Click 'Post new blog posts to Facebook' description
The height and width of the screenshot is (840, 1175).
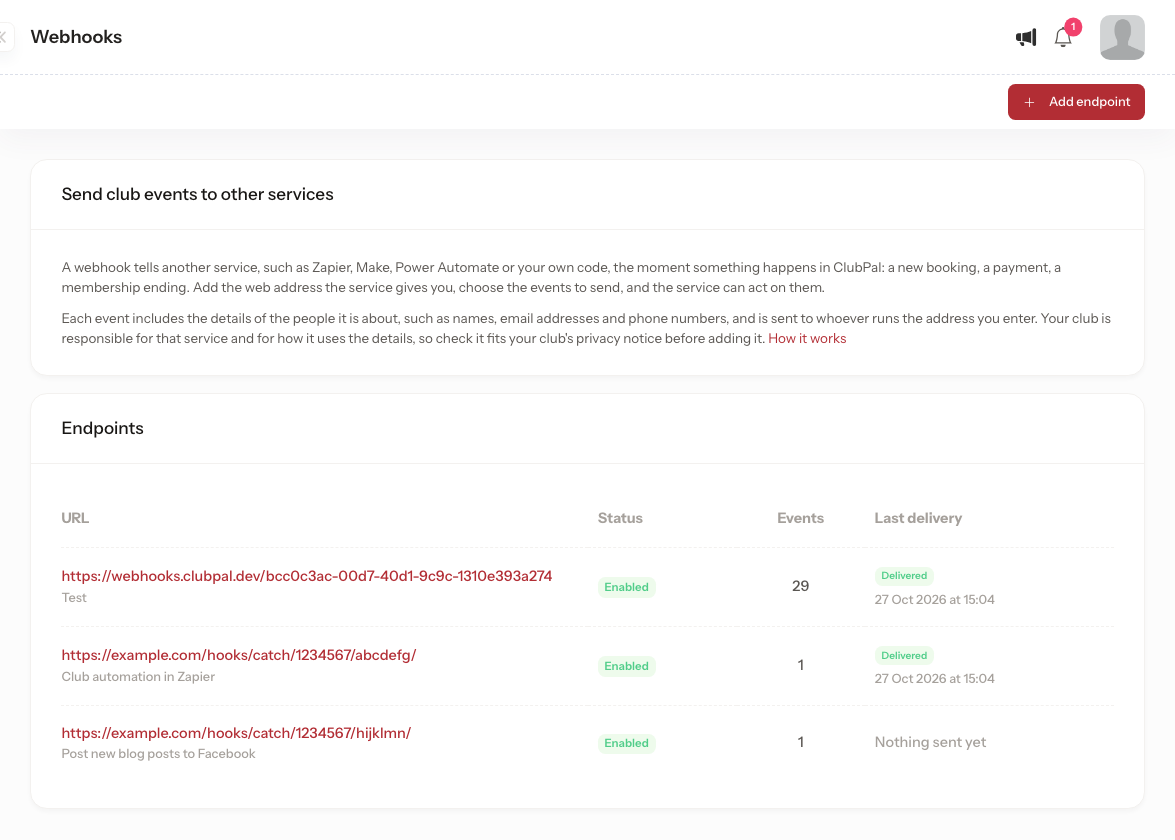click(x=158, y=754)
